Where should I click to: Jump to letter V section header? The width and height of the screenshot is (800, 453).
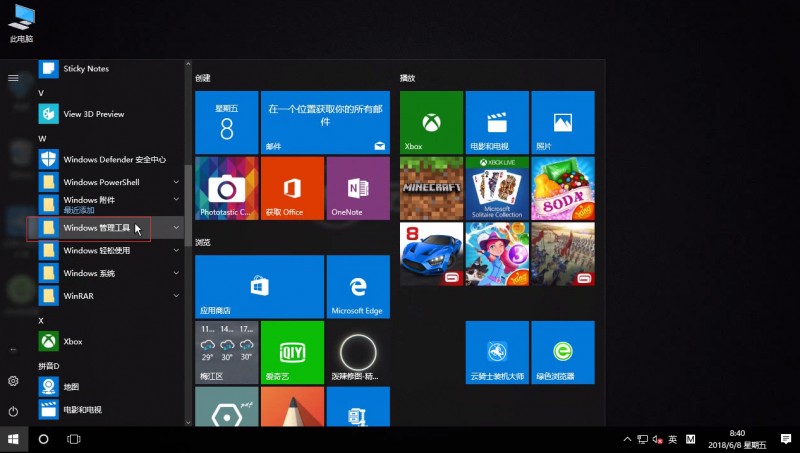(x=41, y=93)
